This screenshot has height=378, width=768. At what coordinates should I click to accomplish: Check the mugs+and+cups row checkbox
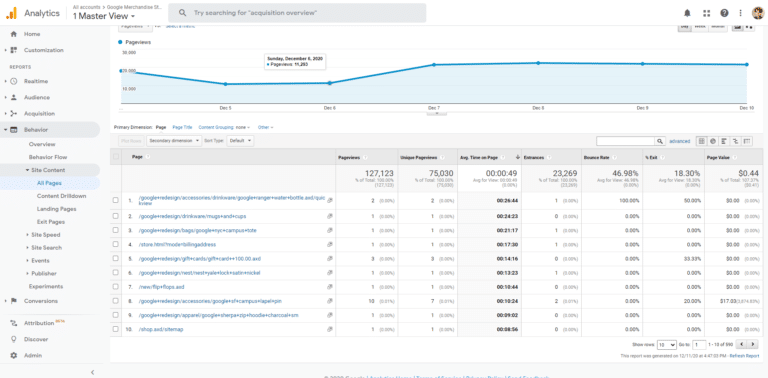coord(116,216)
